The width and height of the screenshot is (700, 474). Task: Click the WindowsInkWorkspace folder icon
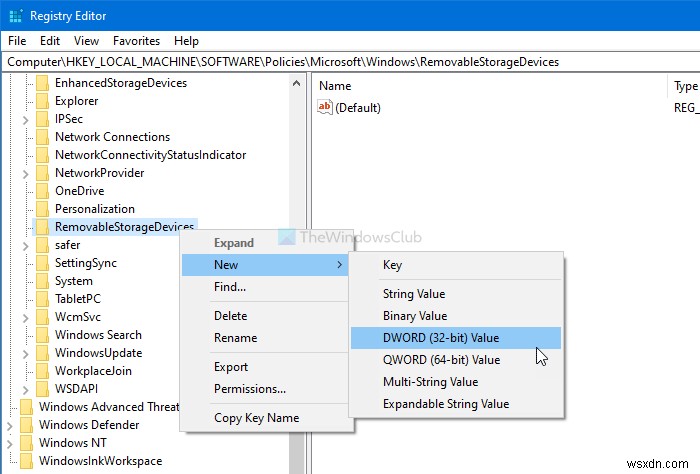click(27, 461)
